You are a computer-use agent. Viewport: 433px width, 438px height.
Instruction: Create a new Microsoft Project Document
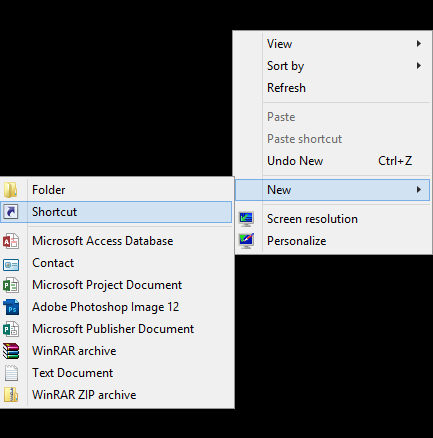pyautogui.click(x=116, y=285)
